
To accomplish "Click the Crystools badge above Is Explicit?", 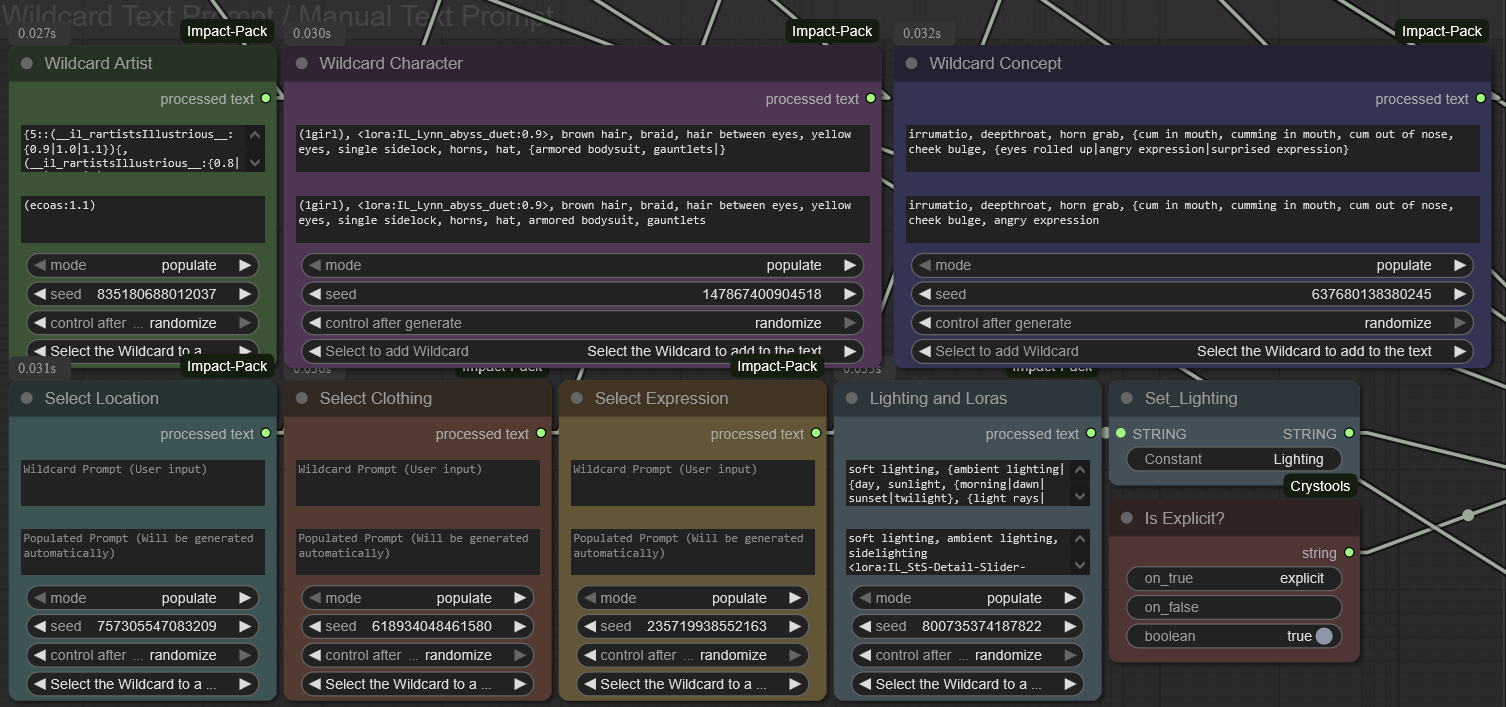I will [1320, 486].
